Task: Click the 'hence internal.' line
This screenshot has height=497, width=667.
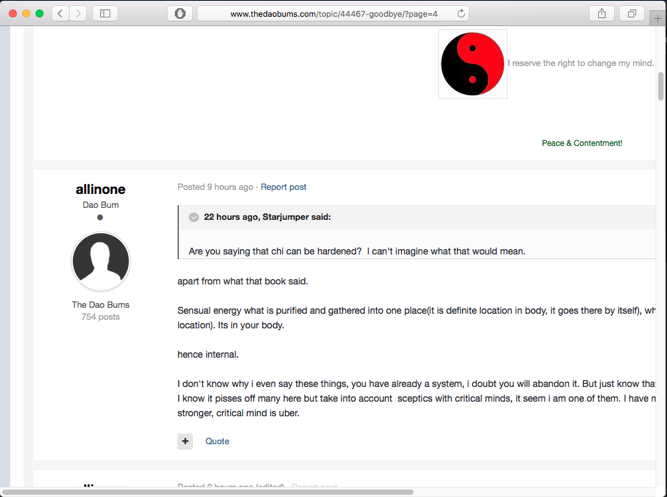Action: [x=208, y=354]
